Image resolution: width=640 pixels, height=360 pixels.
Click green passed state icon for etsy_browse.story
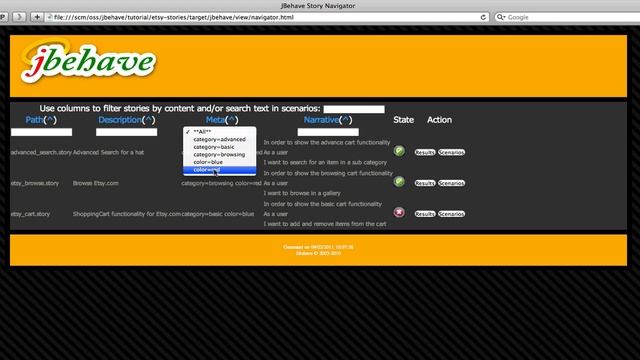[x=399, y=182]
